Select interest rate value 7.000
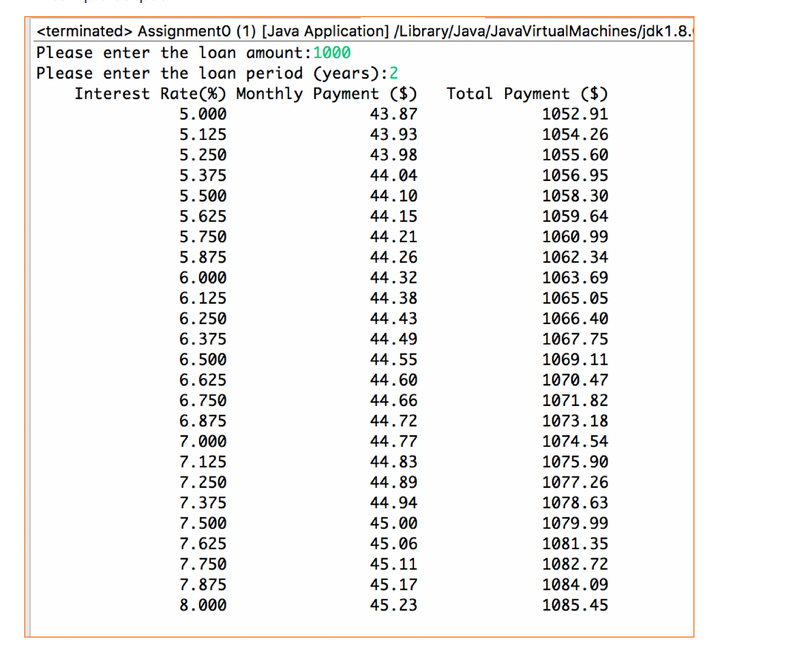The width and height of the screenshot is (794, 663). point(203,441)
